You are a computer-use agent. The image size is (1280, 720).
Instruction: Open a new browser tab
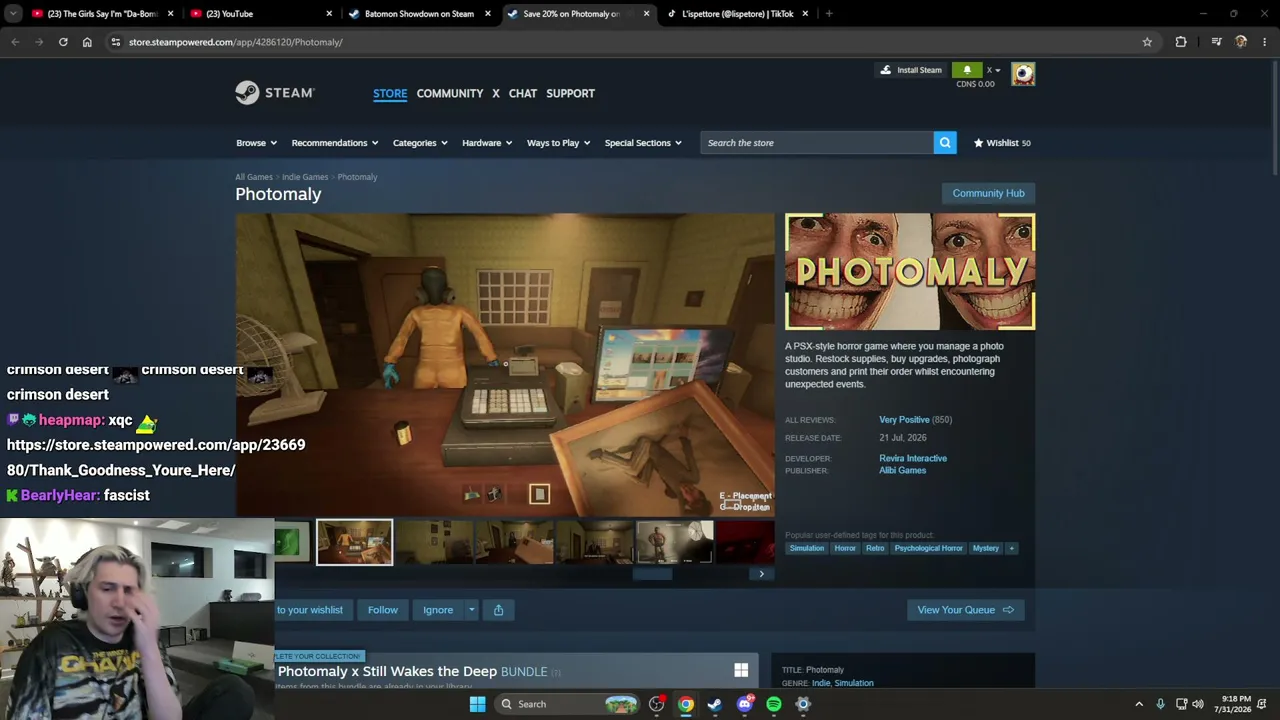tap(829, 14)
